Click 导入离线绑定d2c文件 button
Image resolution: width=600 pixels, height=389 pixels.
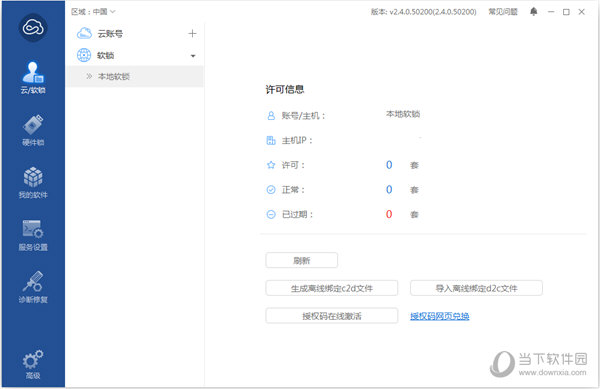point(476,288)
